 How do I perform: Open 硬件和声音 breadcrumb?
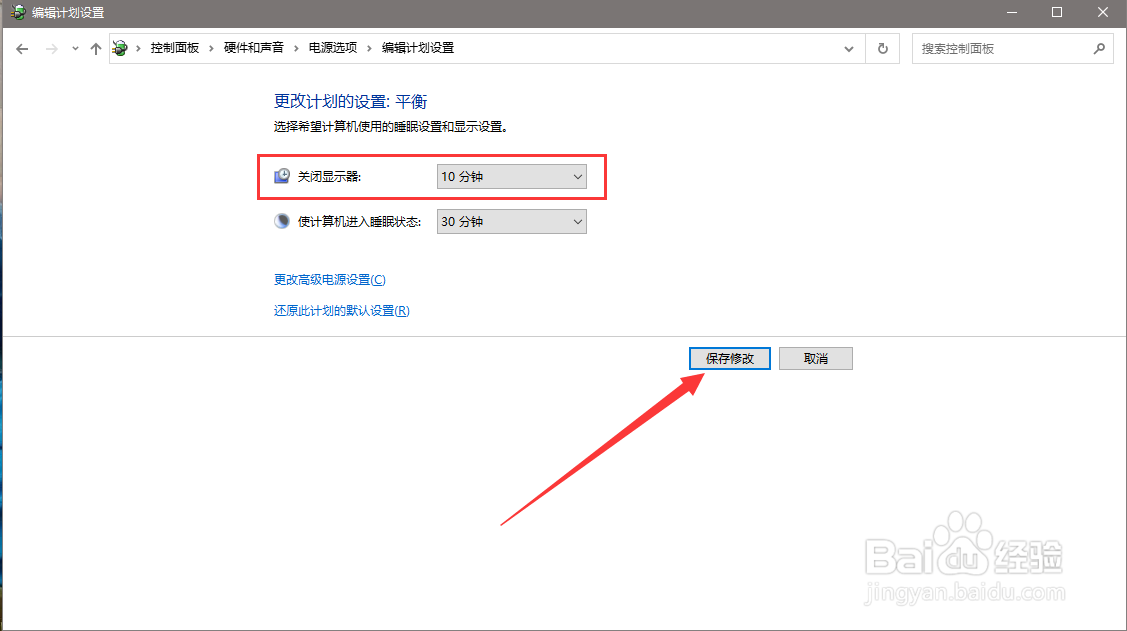(x=254, y=48)
